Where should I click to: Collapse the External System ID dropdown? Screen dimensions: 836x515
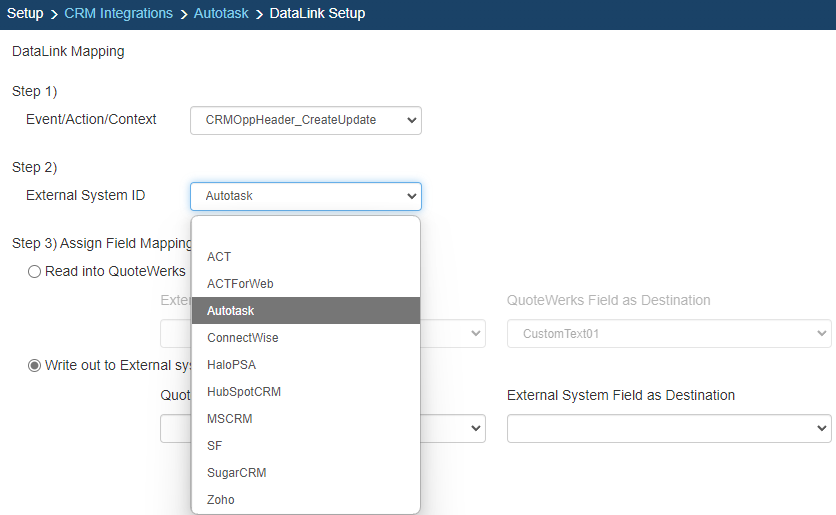click(x=306, y=196)
